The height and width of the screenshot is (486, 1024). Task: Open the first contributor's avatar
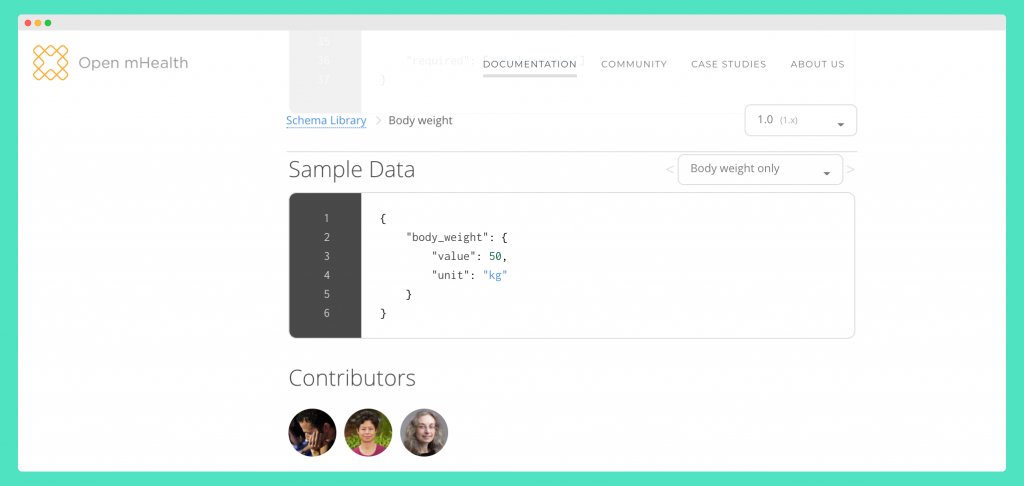click(312, 432)
